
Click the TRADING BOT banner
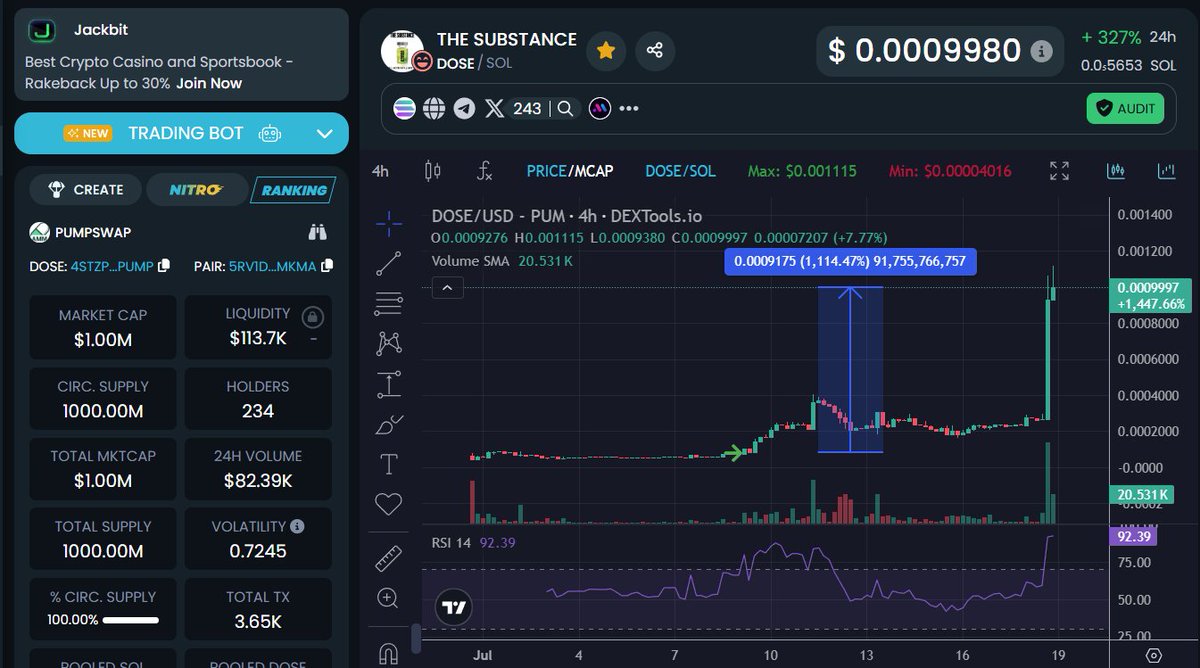[181, 133]
